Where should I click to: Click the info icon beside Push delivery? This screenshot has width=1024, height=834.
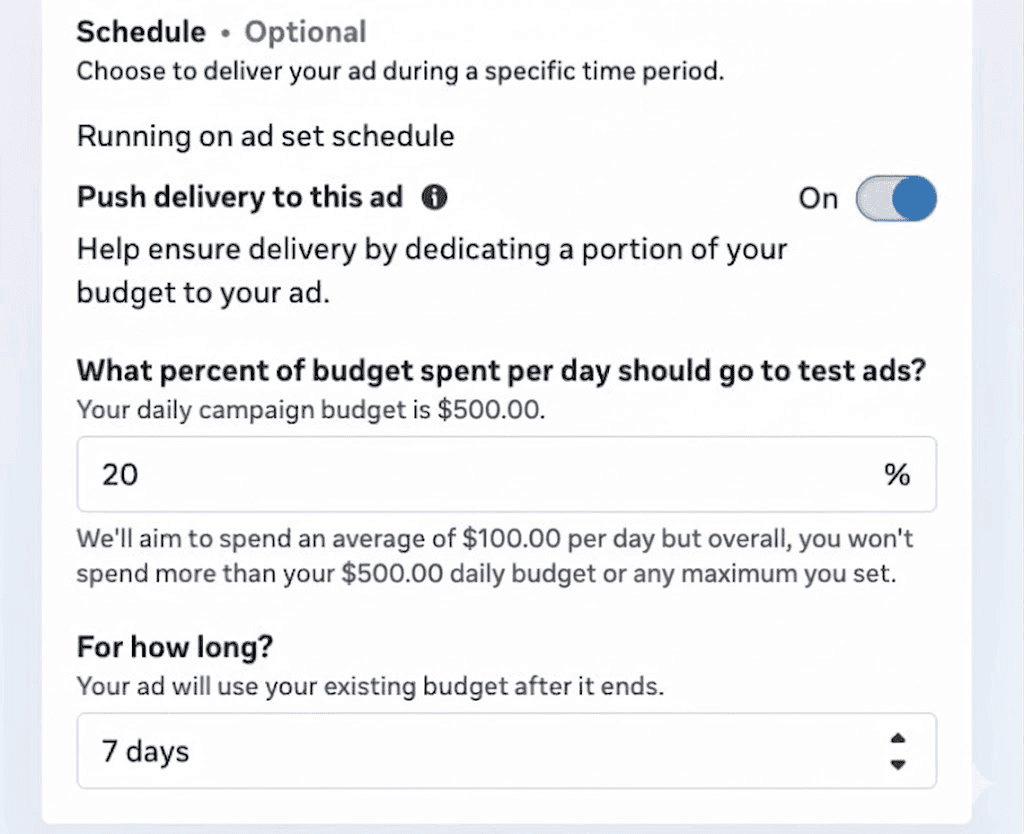(434, 197)
